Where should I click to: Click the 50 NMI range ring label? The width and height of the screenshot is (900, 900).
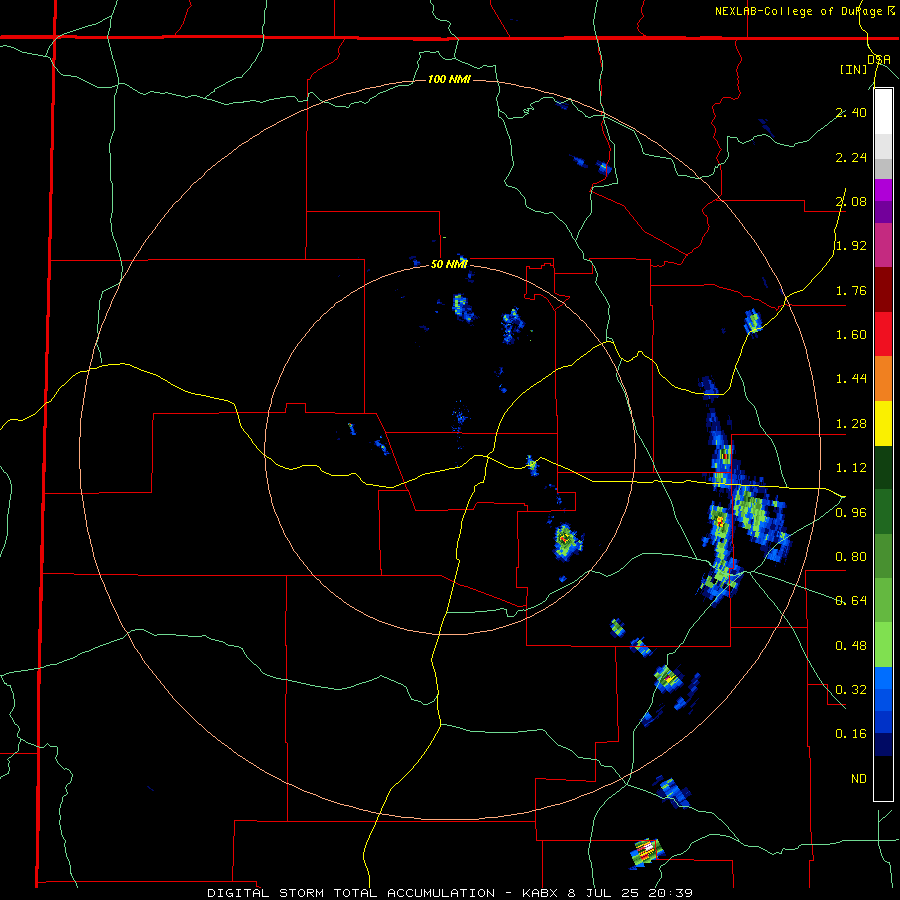click(x=449, y=264)
